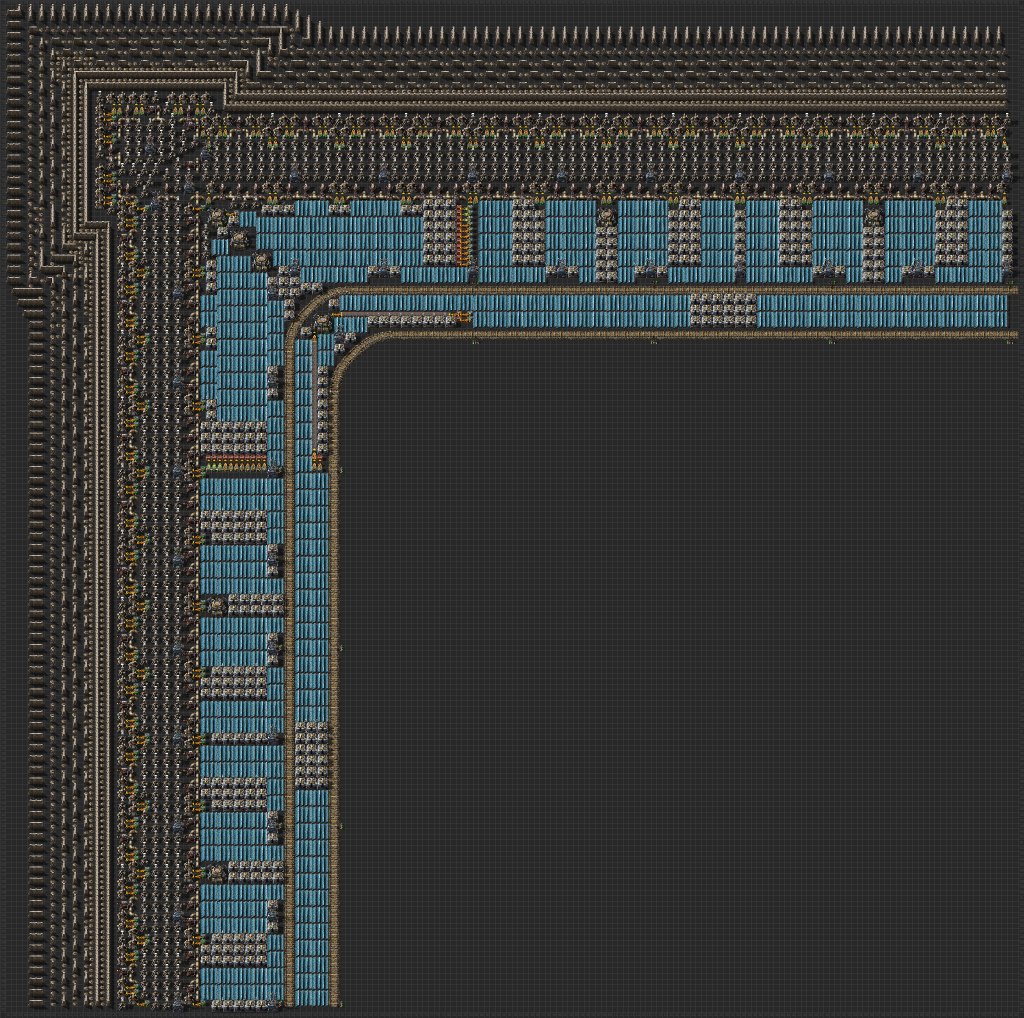Click the inserter pair below the vertical gray strip
This screenshot has height=1018, width=1024.
(317, 462)
